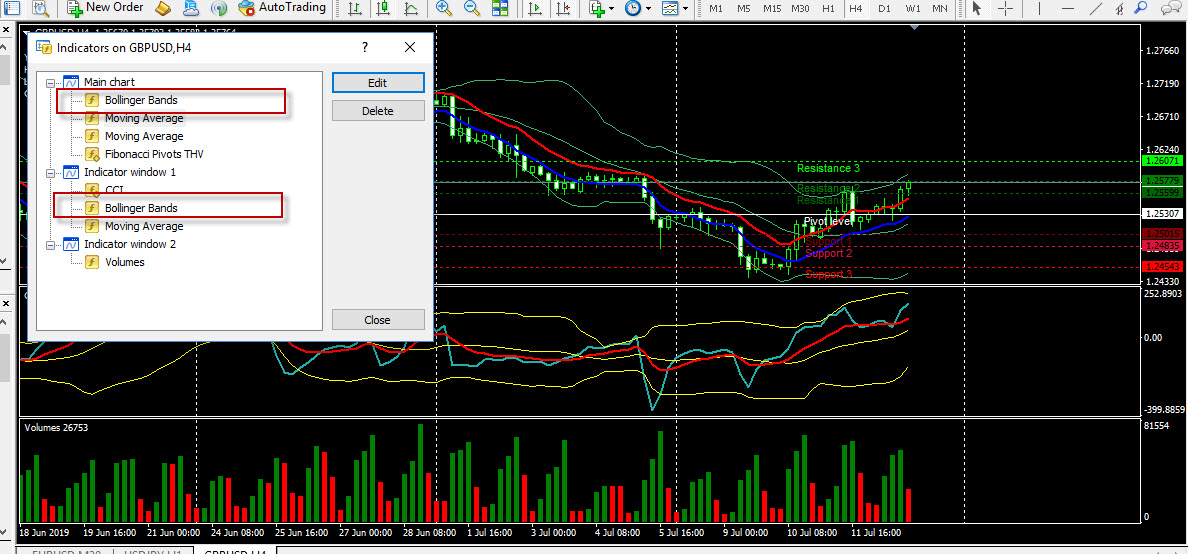Image resolution: width=1188 pixels, height=554 pixels.
Task: Select the vertical line drawing tool
Action: (1039, 8)
